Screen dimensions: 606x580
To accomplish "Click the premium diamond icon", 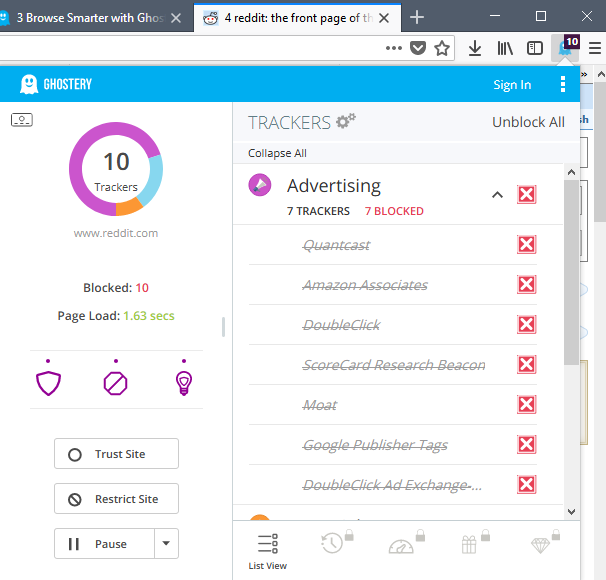I will pyautogui.click(x=540, y=543).
